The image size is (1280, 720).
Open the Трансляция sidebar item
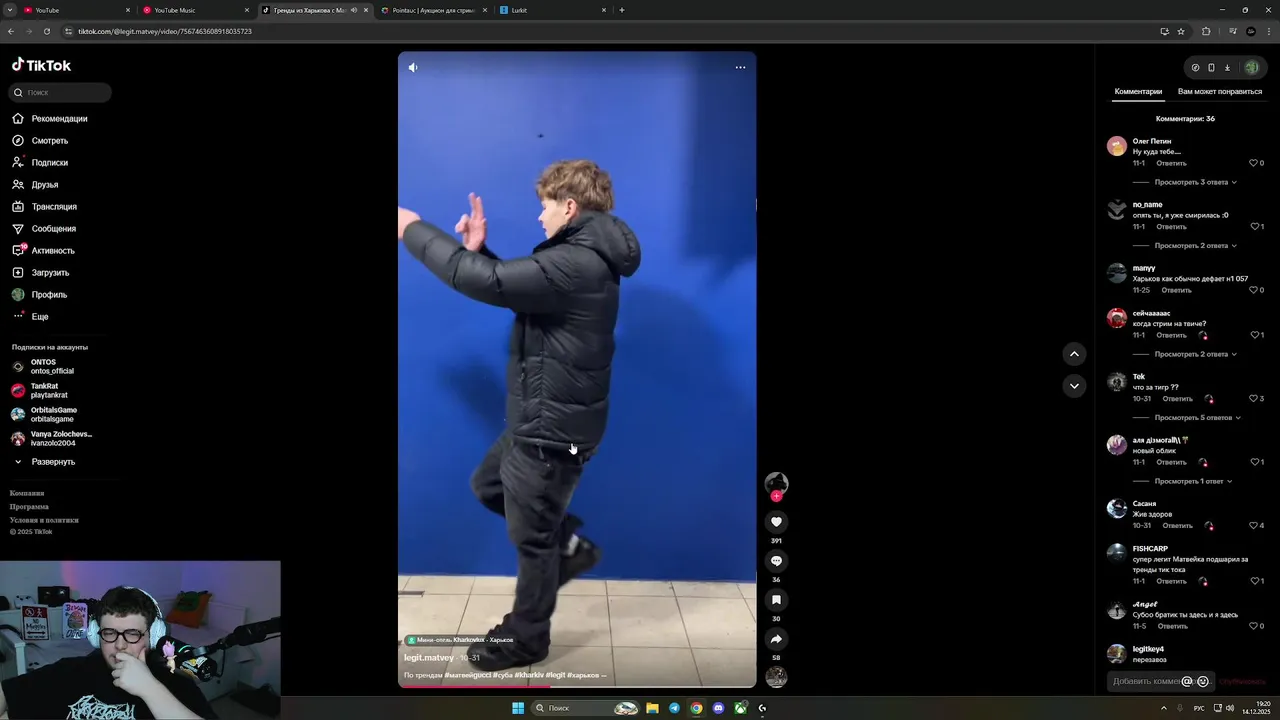(53, 207)
